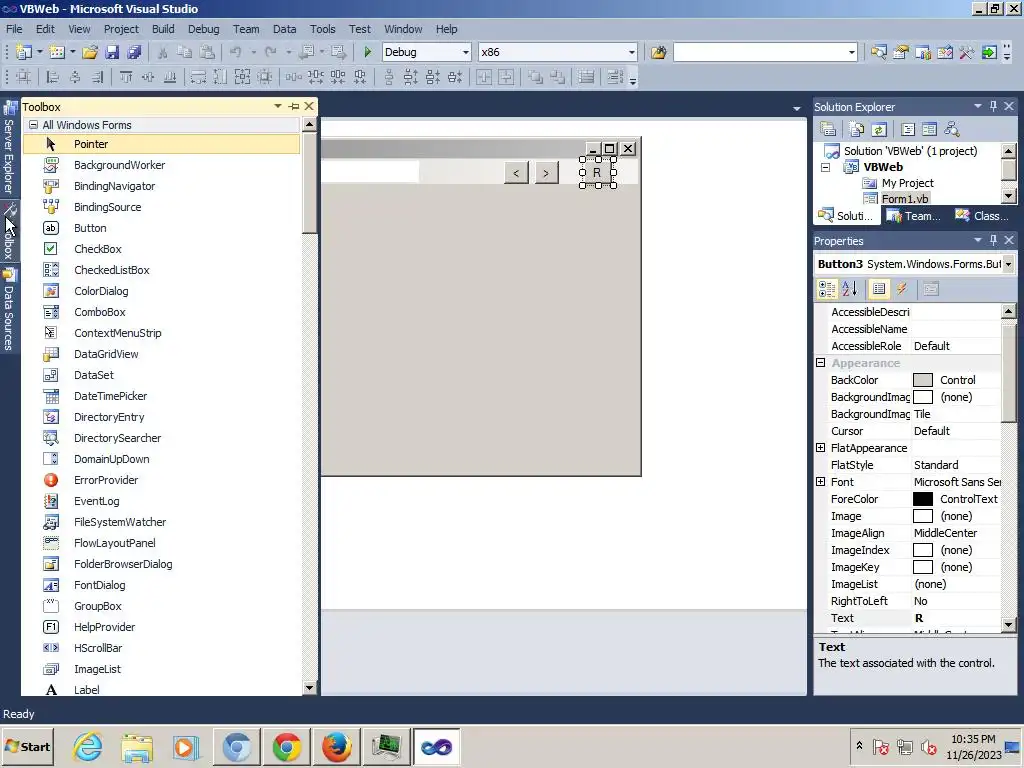Click the back '<' button on the form
Viewport: 1024px width, 768px height.
pos(516,173)
